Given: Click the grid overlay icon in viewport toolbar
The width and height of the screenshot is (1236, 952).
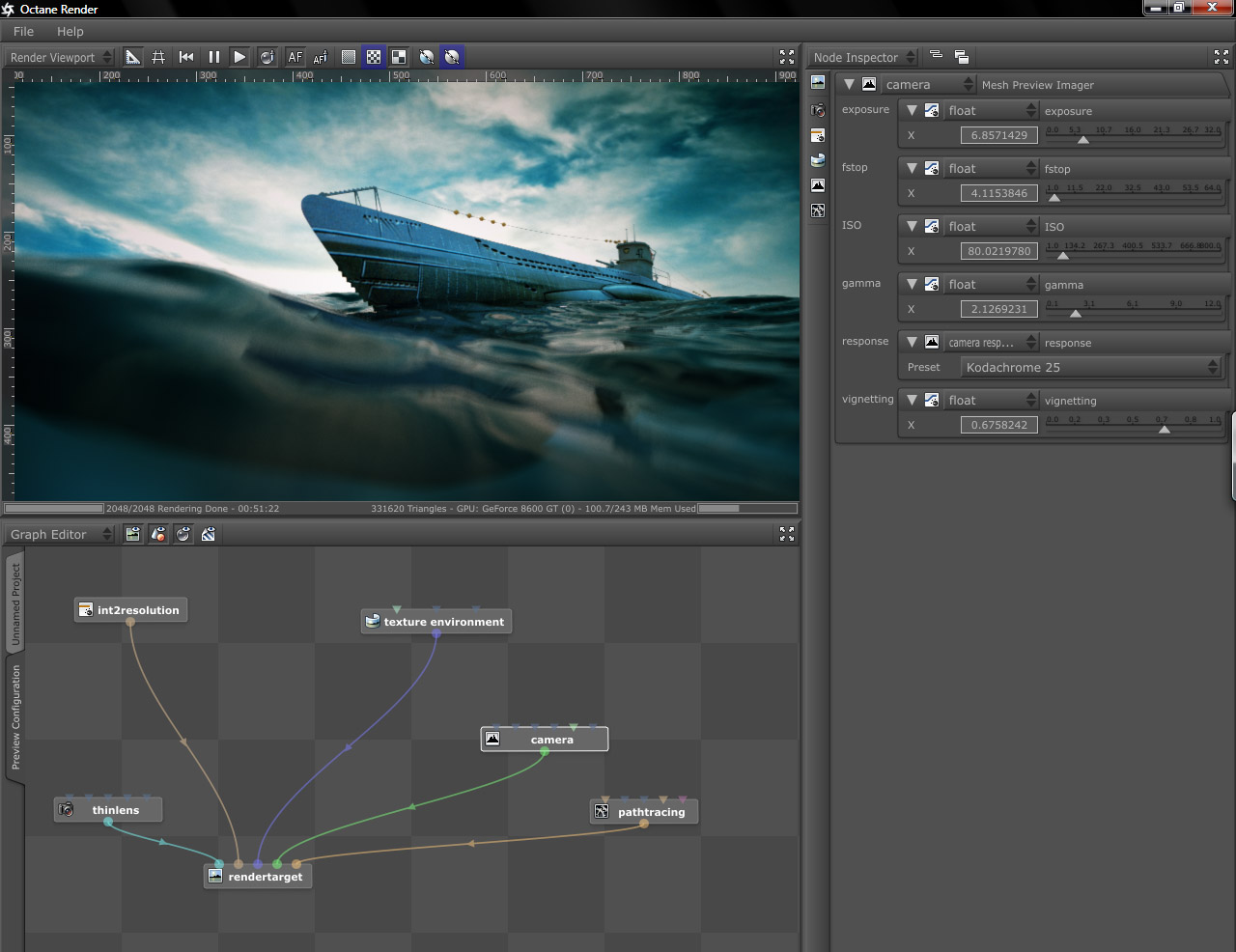Looking at the screenshot, I should coord(158,57).
